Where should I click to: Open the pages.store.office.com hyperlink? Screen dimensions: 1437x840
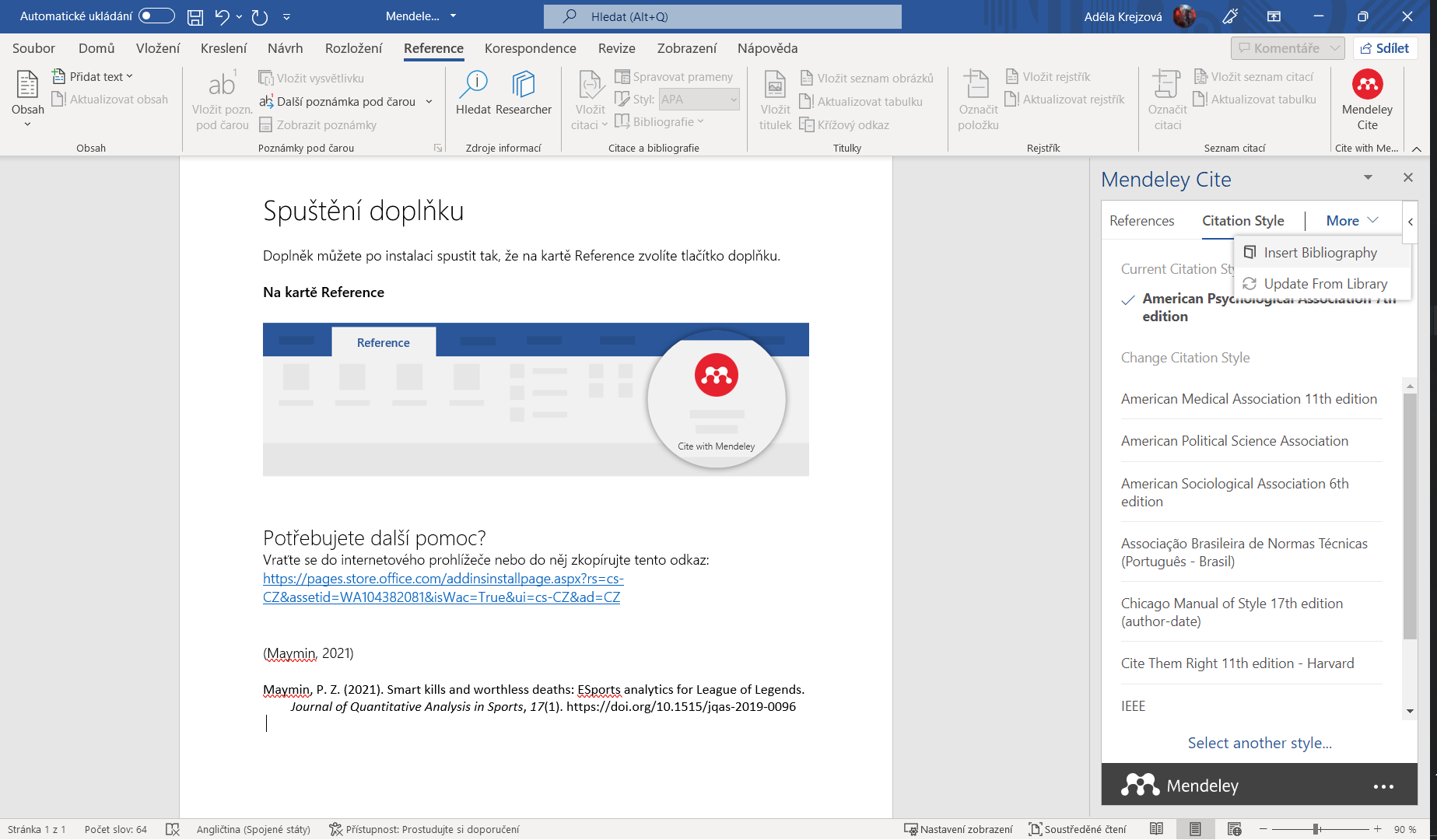click(x=443, y=588)
